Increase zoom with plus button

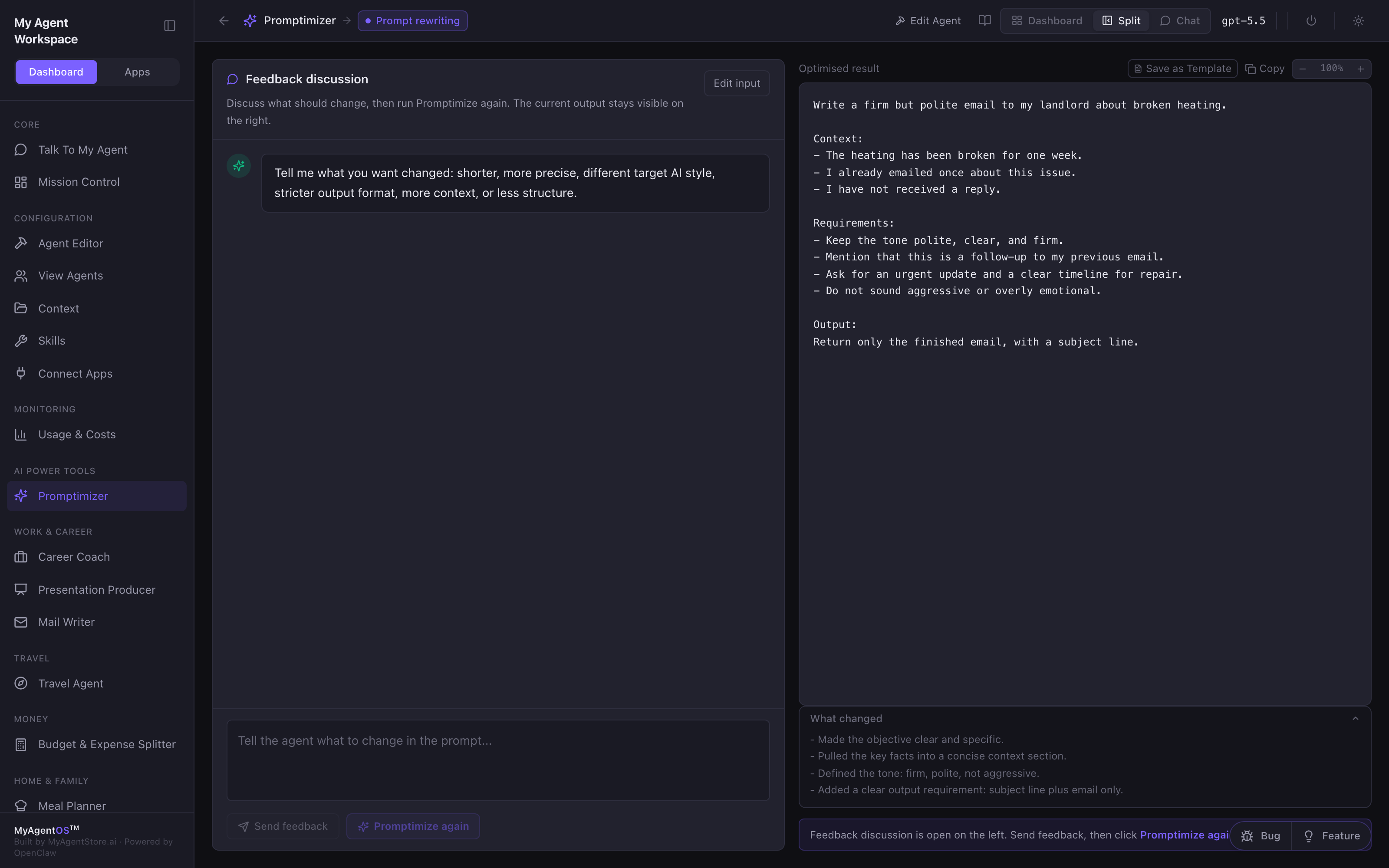[1360, 69]
